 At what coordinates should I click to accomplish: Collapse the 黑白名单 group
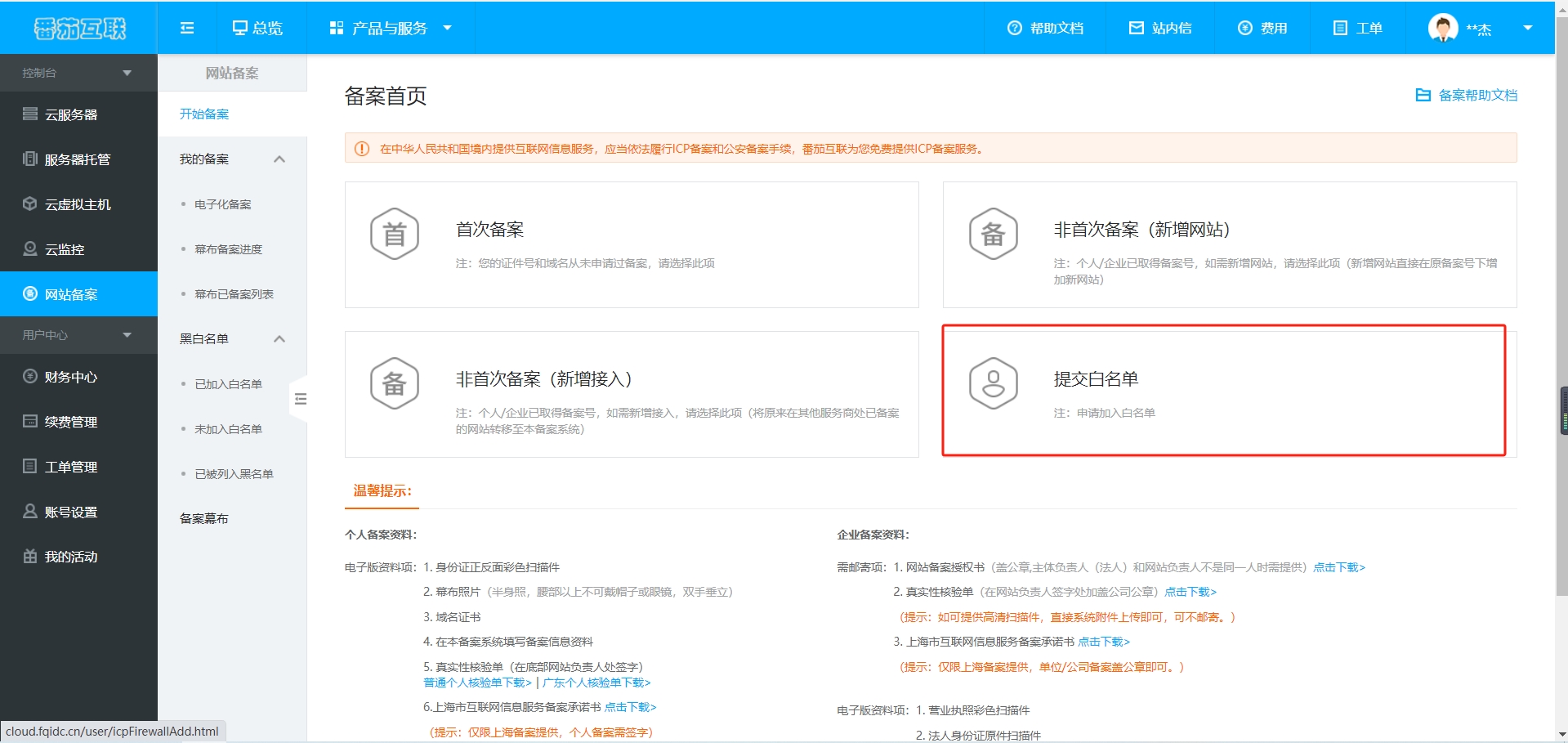click(x=279, y=338)
